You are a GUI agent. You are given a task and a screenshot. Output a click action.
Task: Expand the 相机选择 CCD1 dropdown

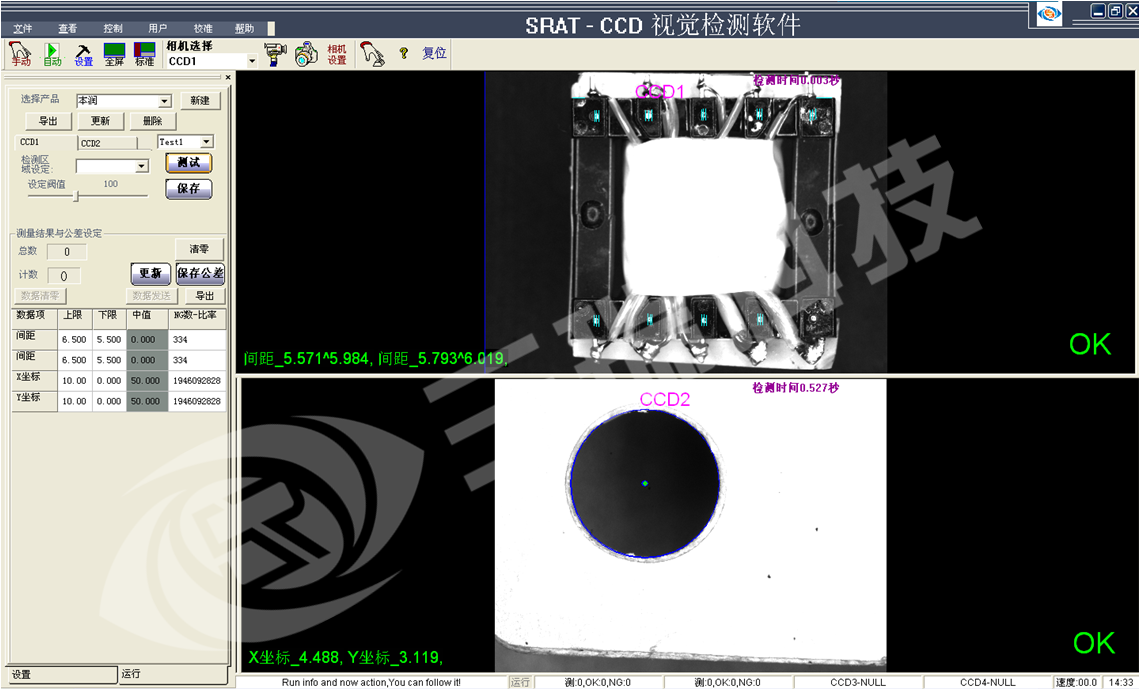tap(252, 61)
